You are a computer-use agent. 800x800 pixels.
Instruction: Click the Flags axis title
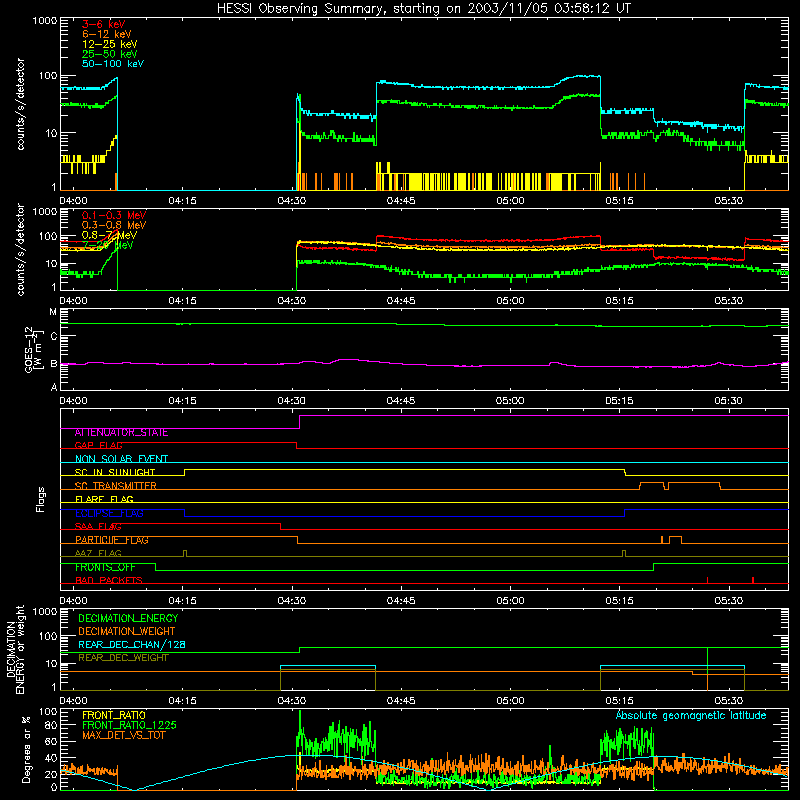click(x=41, y=499)
